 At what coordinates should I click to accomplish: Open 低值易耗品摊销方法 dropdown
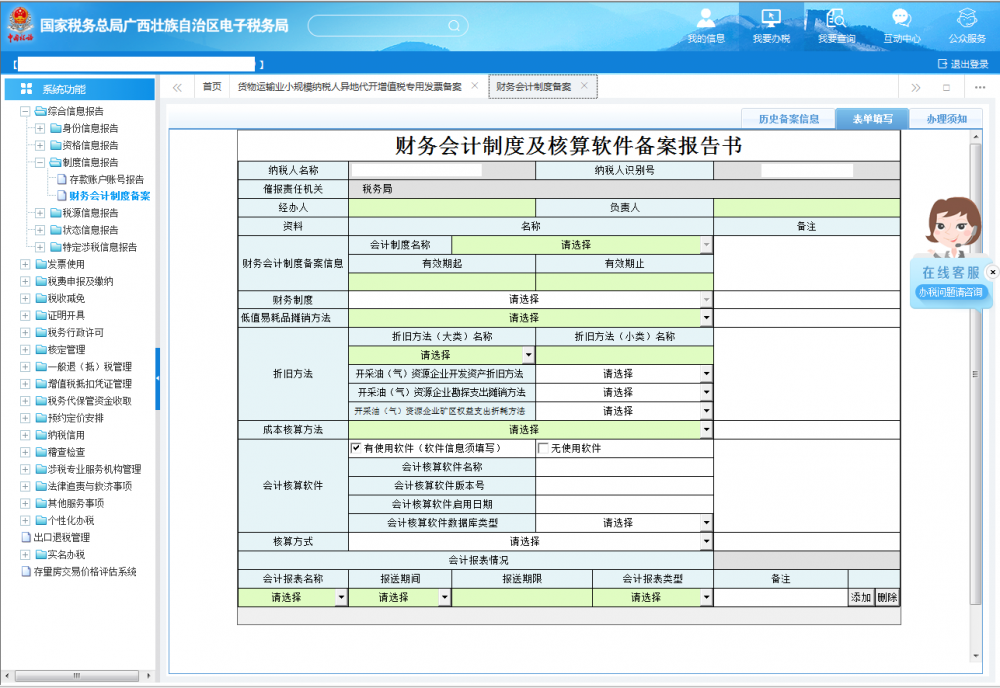pyautogui.click(x=706, y=317)
